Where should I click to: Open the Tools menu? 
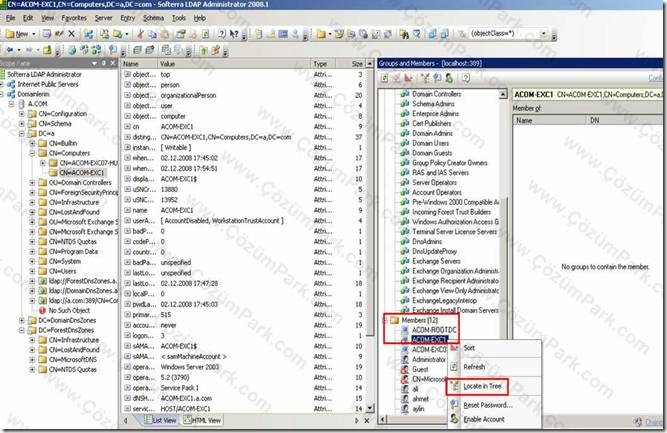(179, 18)
